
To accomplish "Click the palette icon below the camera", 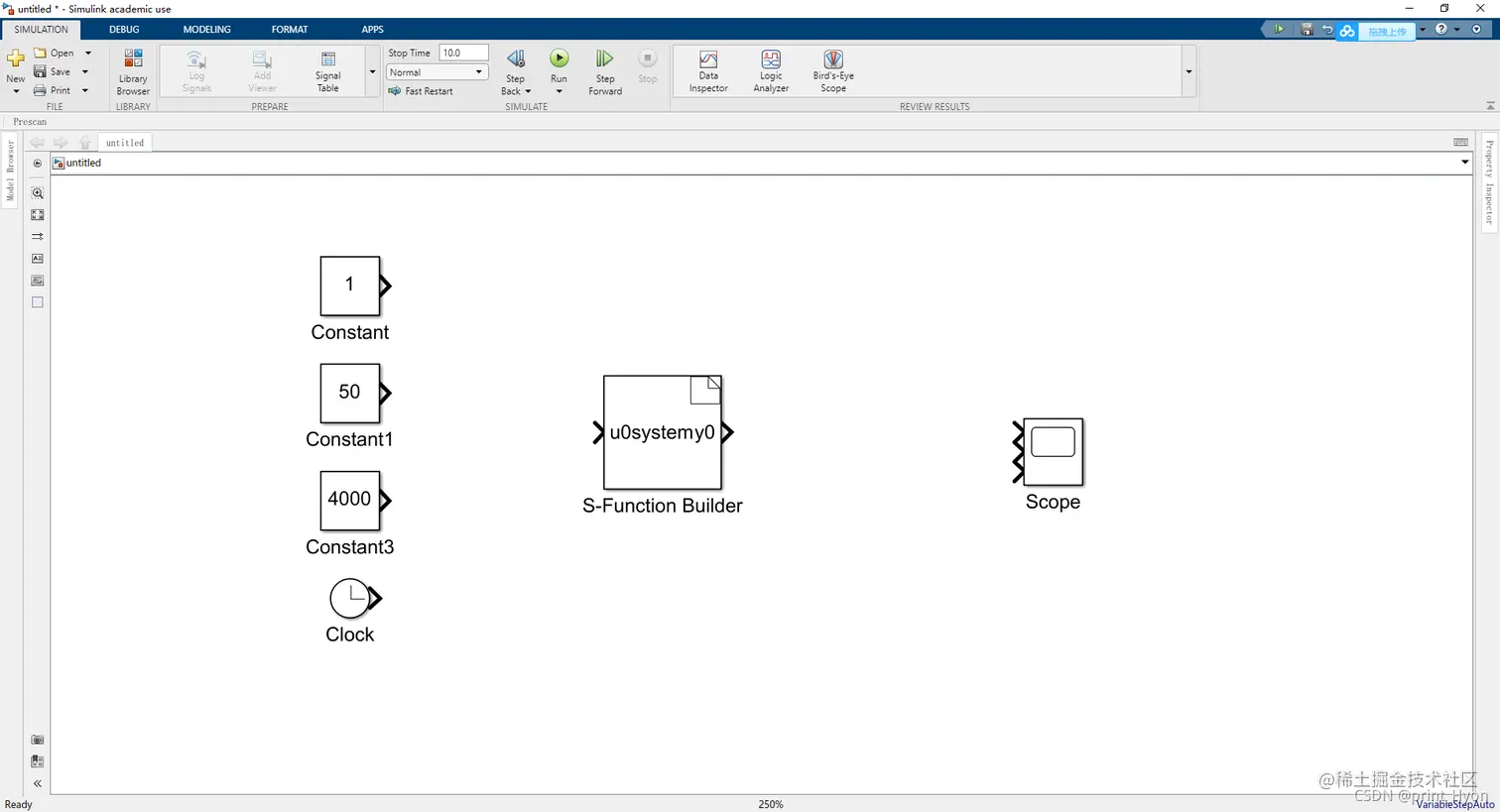I will [38, 761].
